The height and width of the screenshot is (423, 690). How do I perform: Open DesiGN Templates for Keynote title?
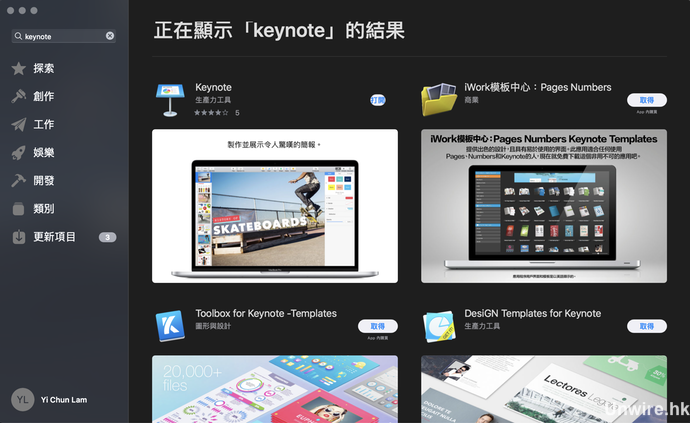coord(532,313)
